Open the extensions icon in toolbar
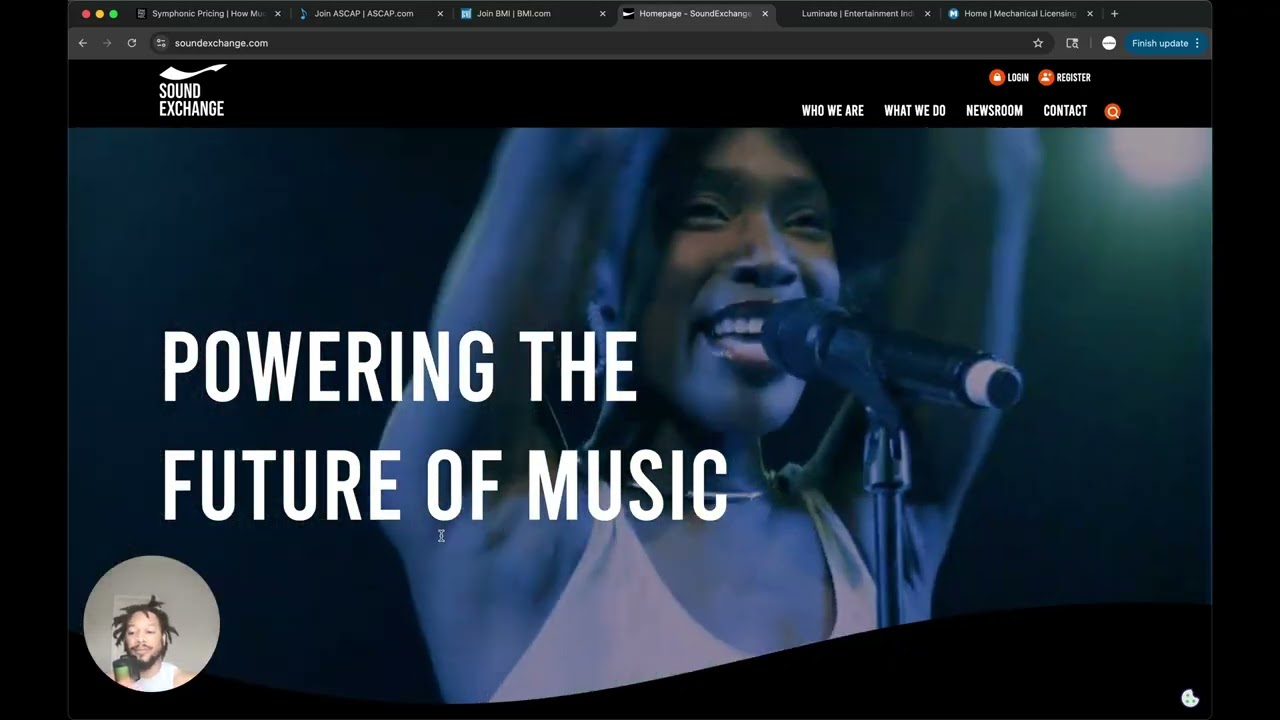 coord(1072,43)
